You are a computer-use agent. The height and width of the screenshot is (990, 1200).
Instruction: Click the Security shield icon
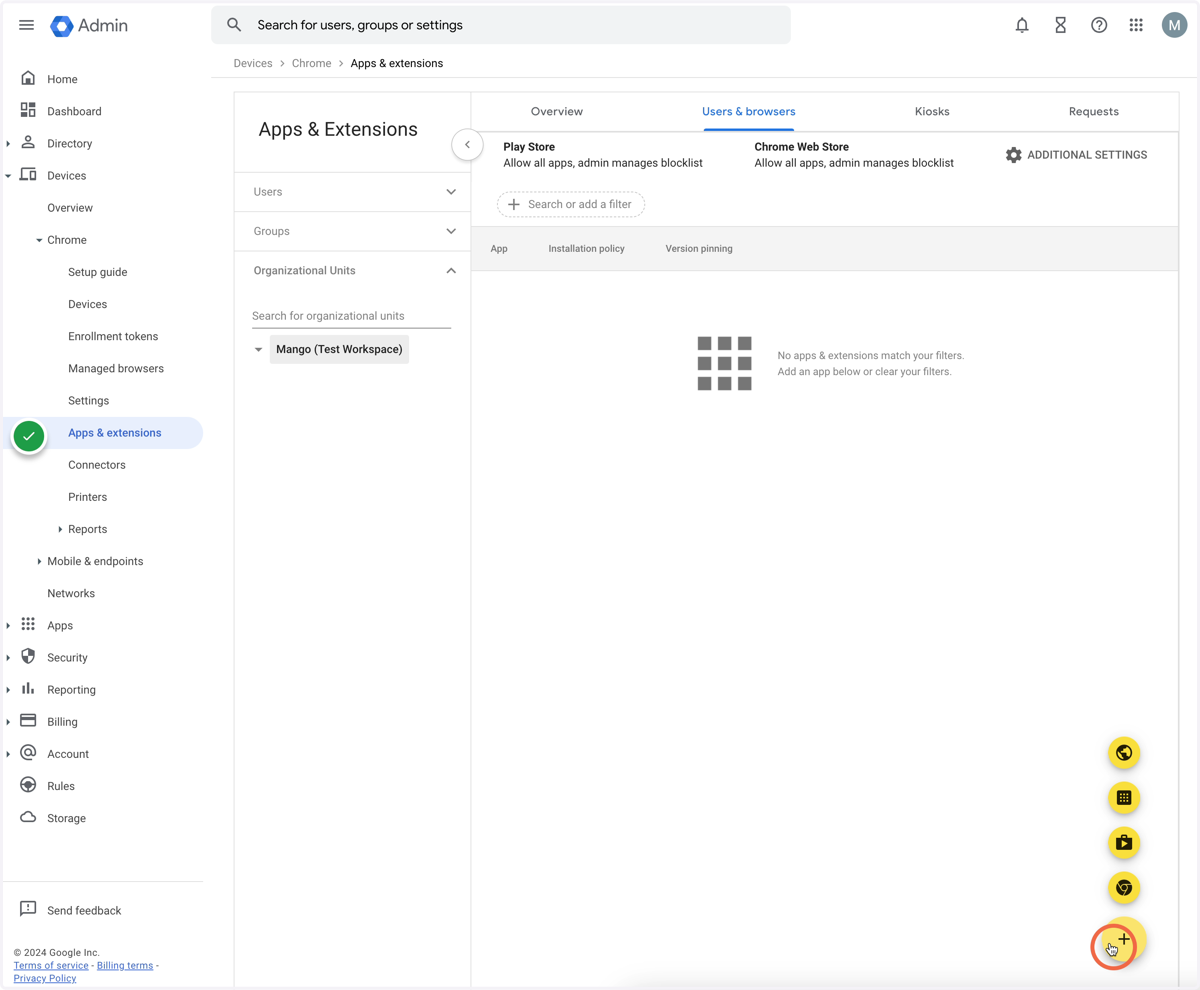click(x=28, y=656)
